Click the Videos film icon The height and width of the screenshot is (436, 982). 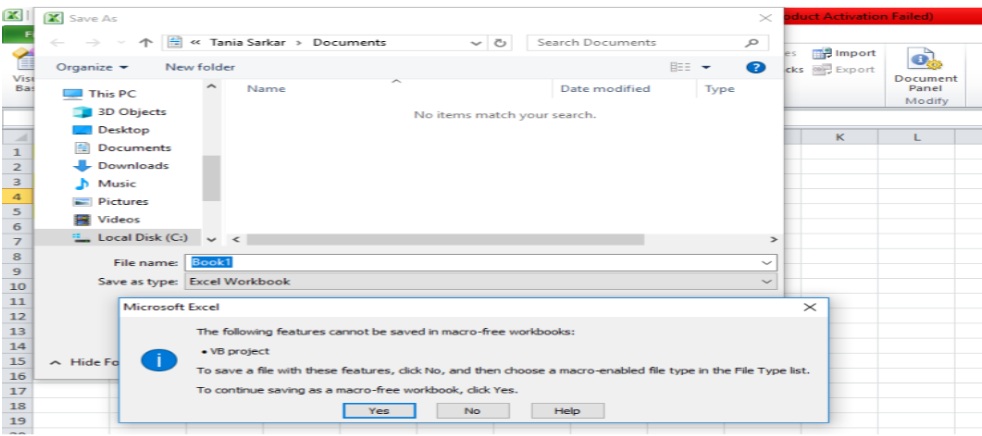82,220
